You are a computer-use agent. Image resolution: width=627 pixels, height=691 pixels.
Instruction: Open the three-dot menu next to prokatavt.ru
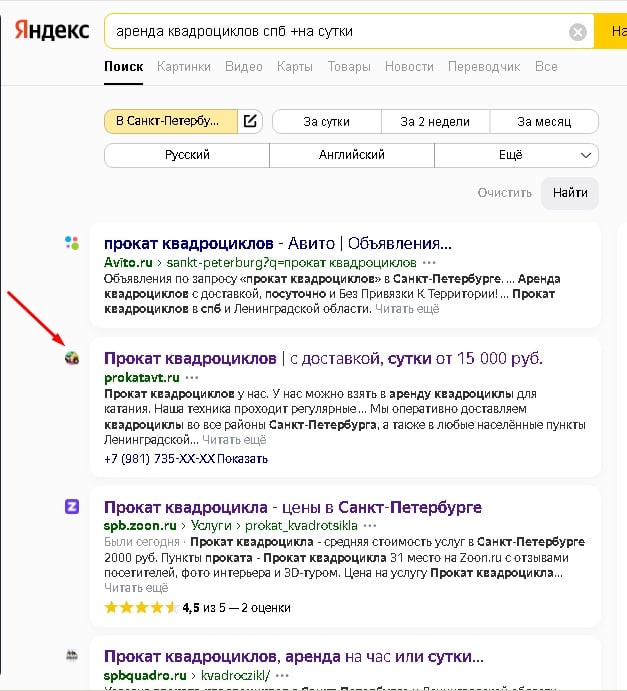pyautogui.click(x=192, y=378)
